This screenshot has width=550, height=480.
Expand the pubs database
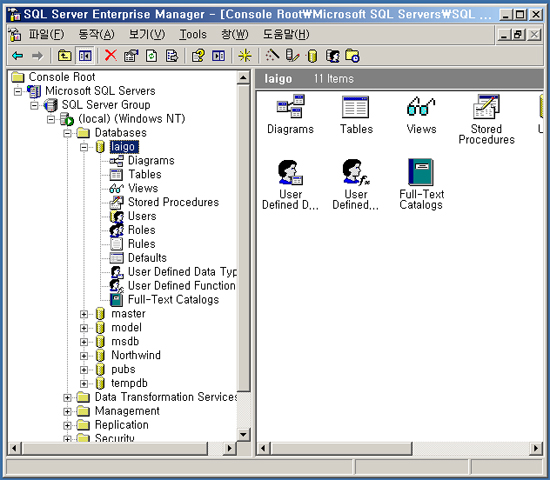[x=84, y=370]
